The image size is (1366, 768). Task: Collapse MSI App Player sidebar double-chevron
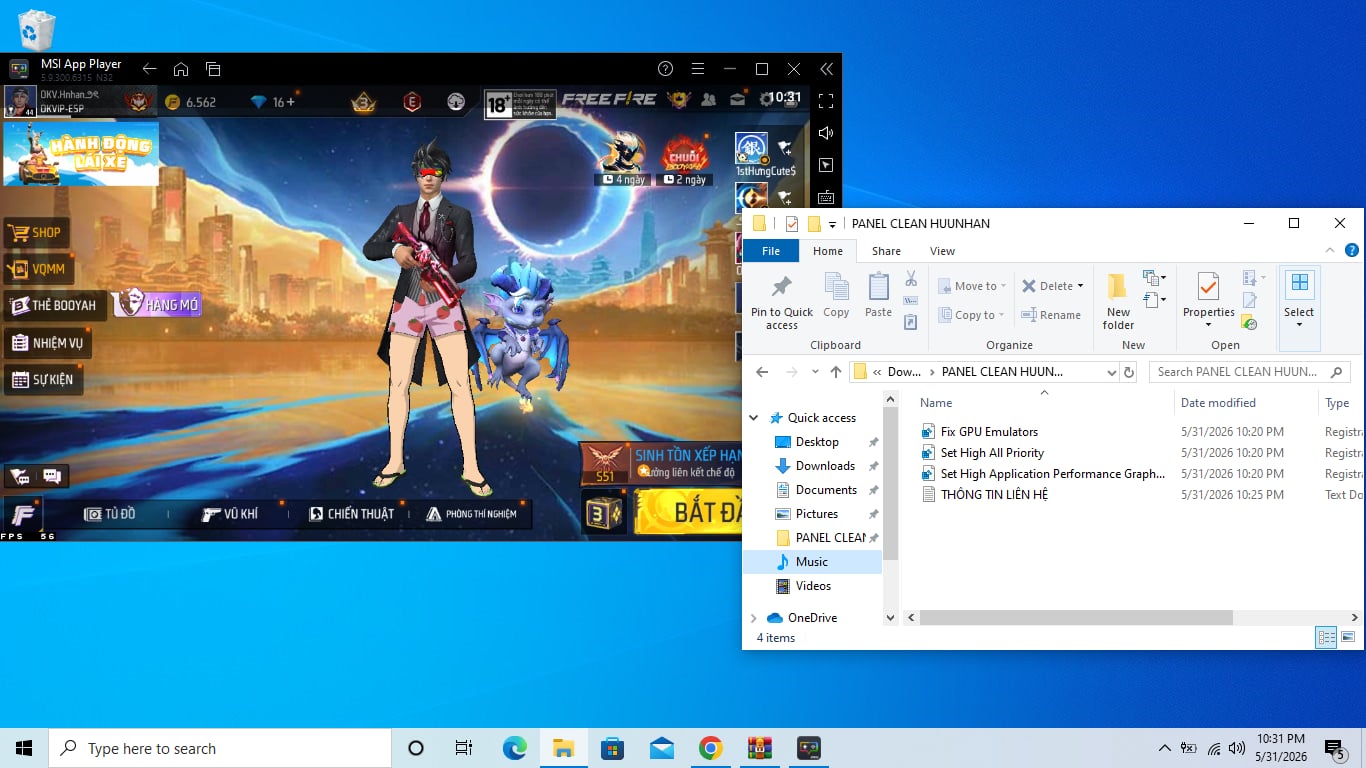(826, 69)
